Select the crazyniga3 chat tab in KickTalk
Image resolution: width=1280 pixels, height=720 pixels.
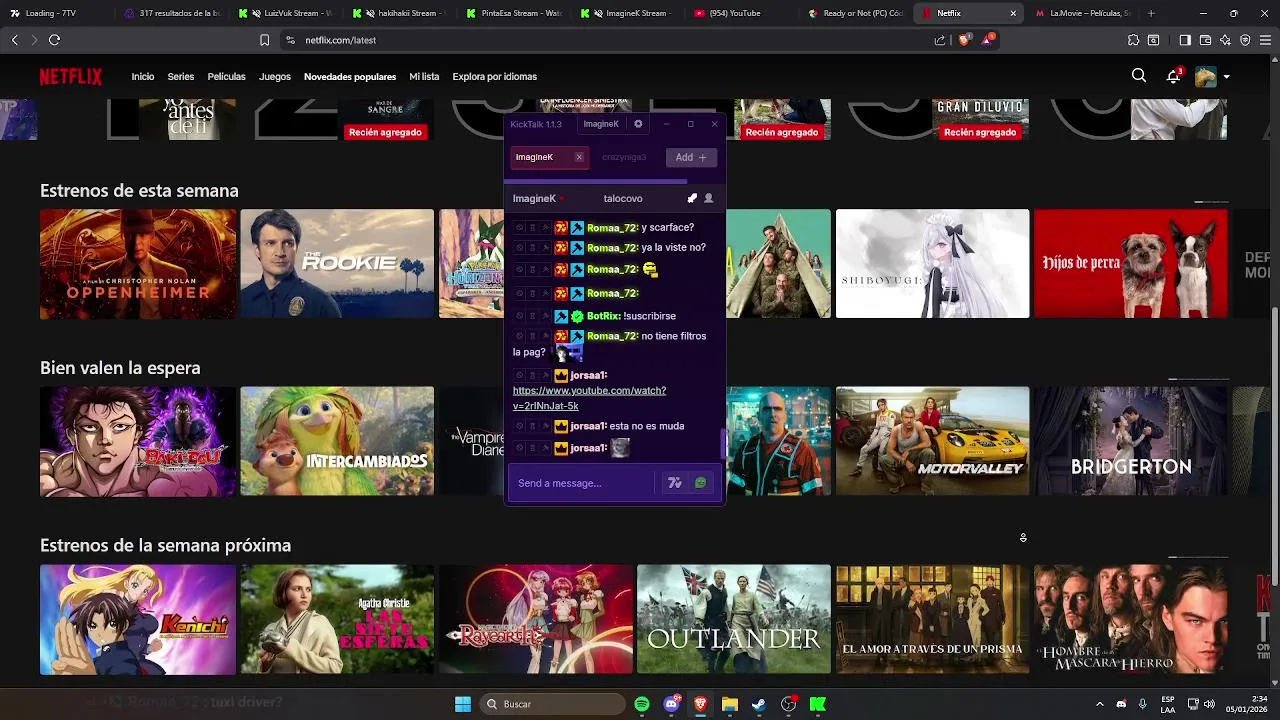click(x=624, y=157)
